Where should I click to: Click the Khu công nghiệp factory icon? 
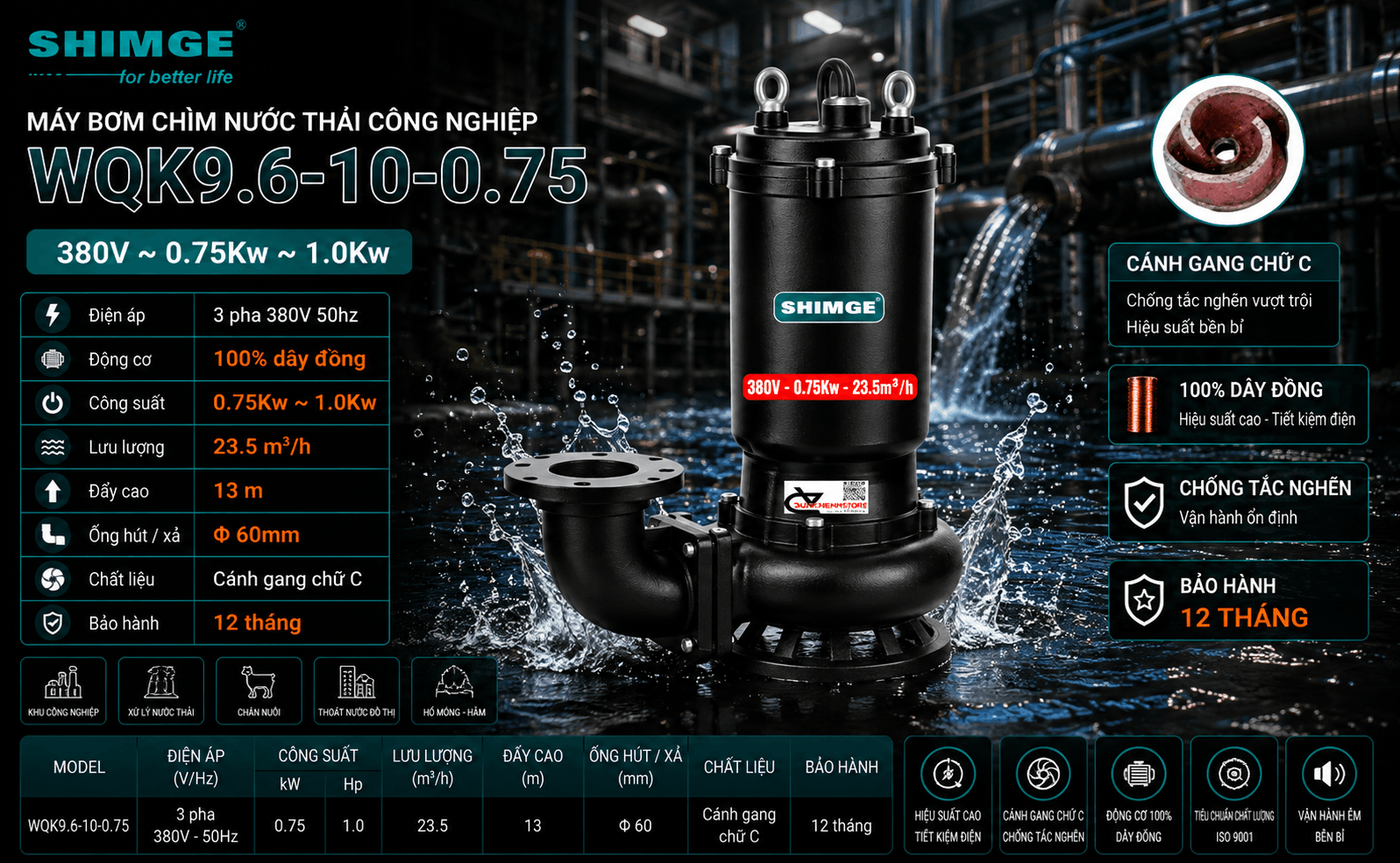63,683
